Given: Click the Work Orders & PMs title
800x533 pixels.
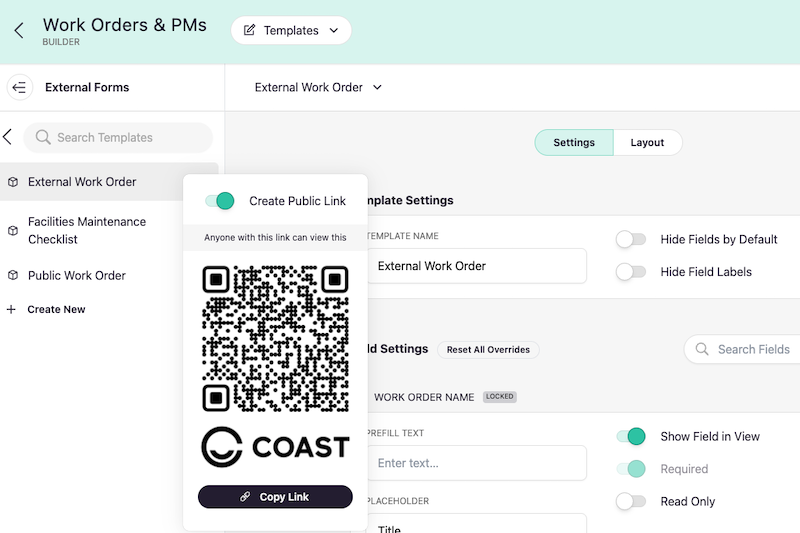Looking at the screenshot, I should coord(125,25).
